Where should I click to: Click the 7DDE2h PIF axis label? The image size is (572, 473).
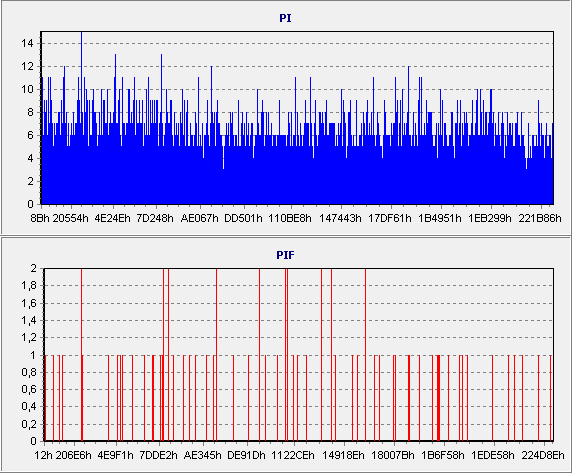click(159, 455)
